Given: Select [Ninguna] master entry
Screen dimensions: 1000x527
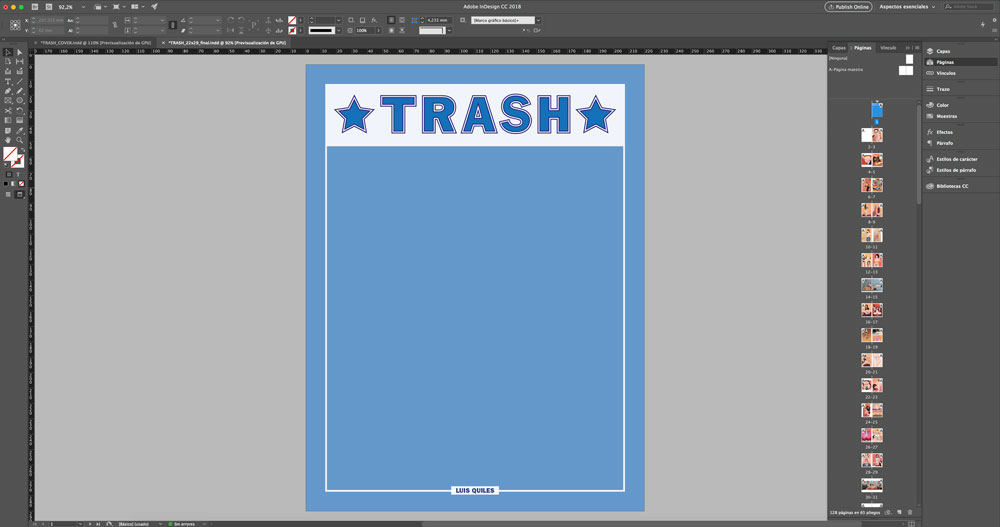Looking at the screenshot, I should [871, 59].
